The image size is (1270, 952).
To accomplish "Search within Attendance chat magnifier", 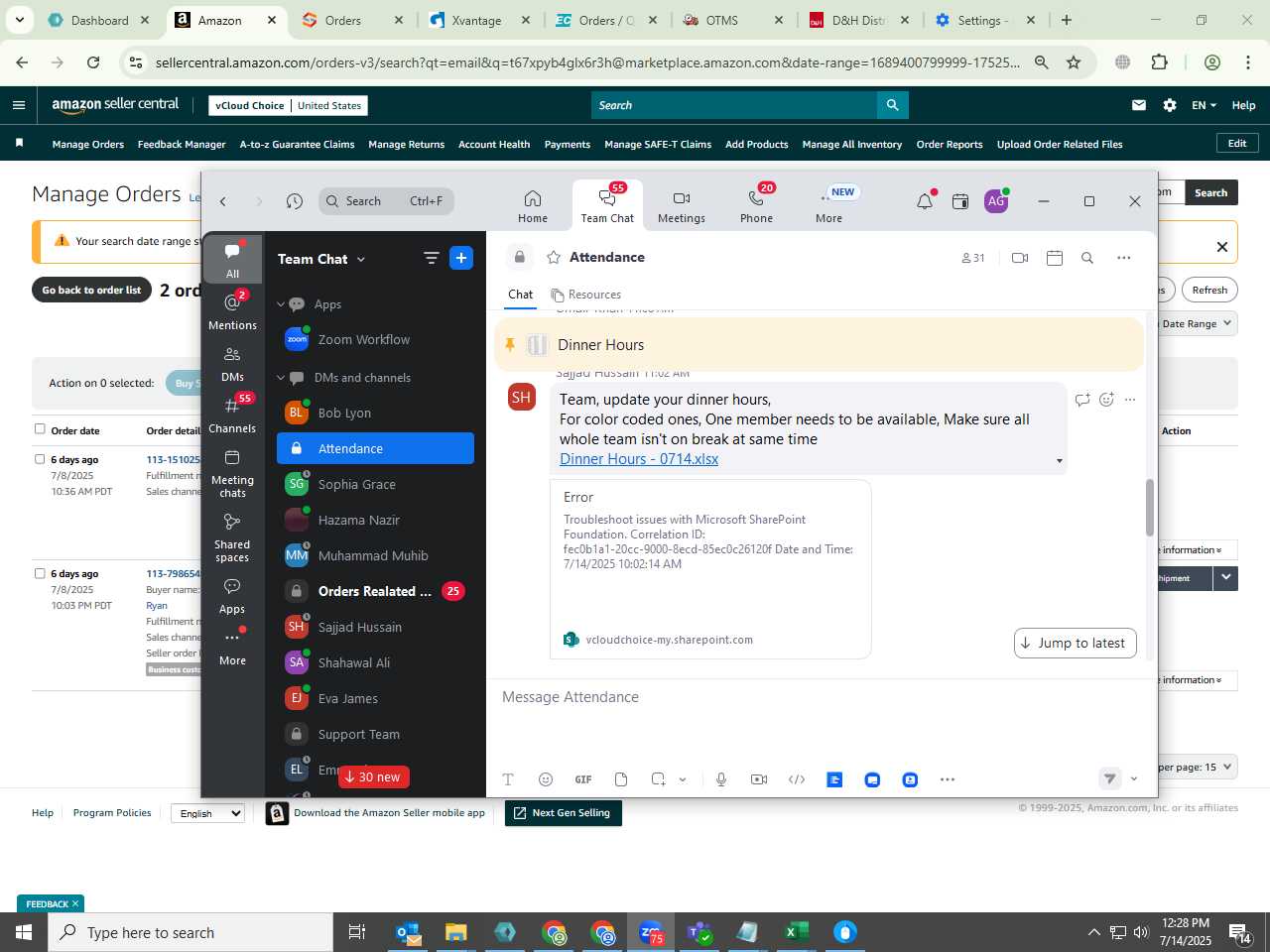I will coord(1087,258).
